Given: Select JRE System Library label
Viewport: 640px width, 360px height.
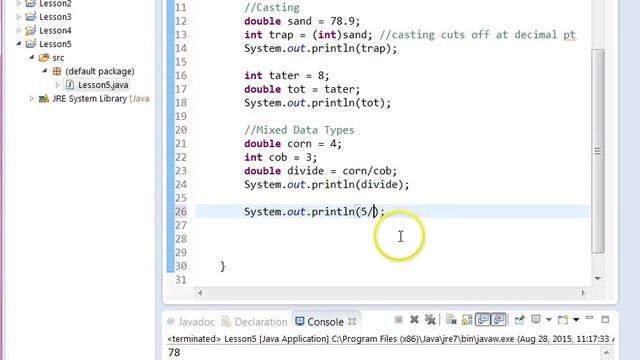Looking at the screenshot, I should click(x=89, y=98).
